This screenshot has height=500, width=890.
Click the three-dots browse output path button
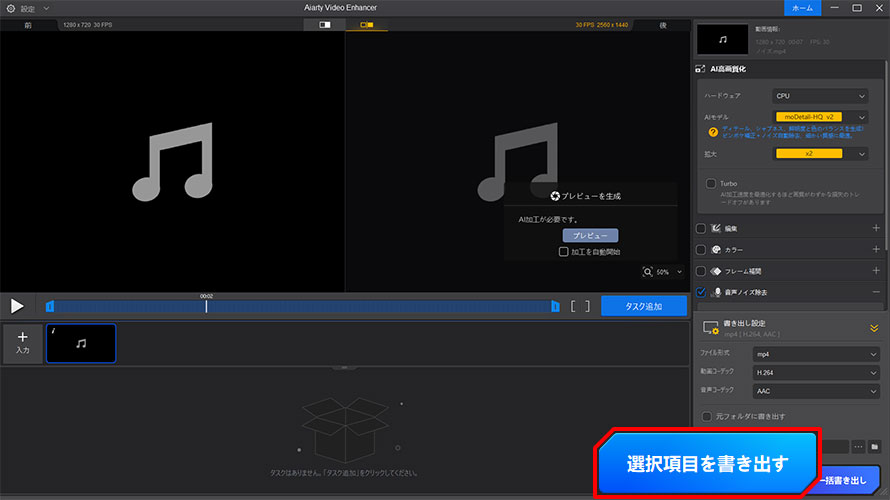[858, 447]
